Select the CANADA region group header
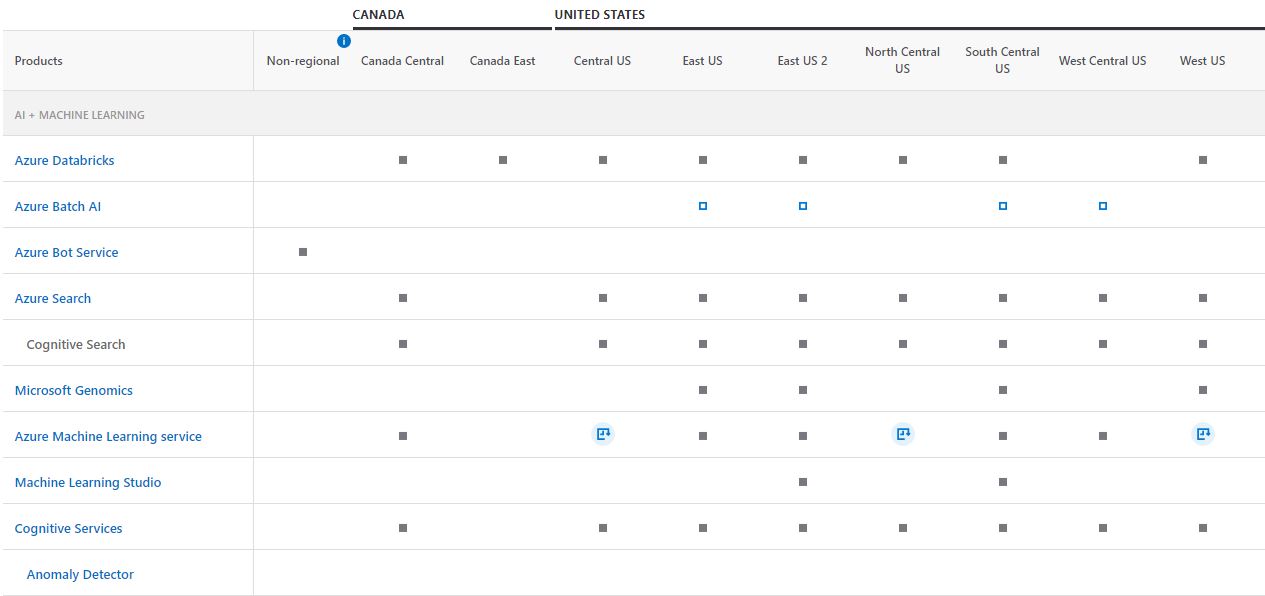1265x596 pixels. coord(377,14)
